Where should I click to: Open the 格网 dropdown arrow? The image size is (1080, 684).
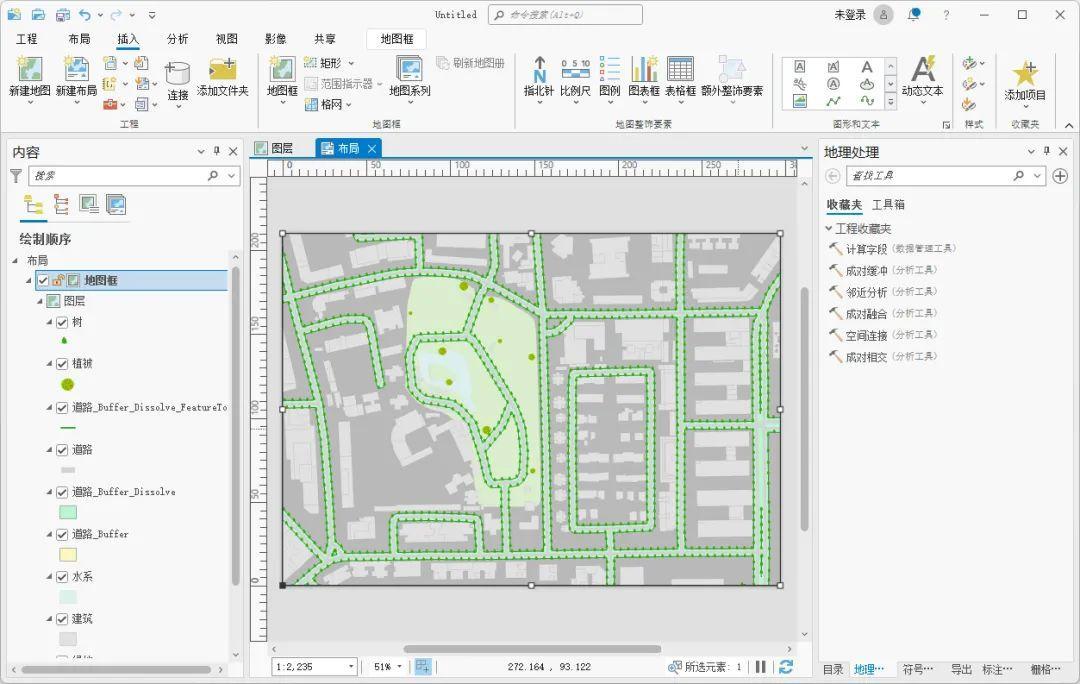pyautogui.click(x=349, y=105)
